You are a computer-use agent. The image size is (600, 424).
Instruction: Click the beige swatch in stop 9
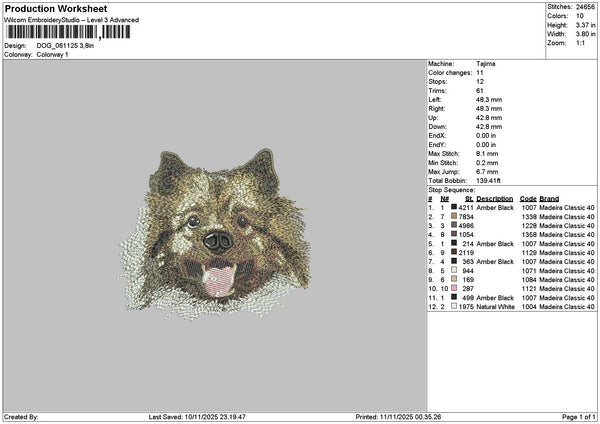[454, 279]
